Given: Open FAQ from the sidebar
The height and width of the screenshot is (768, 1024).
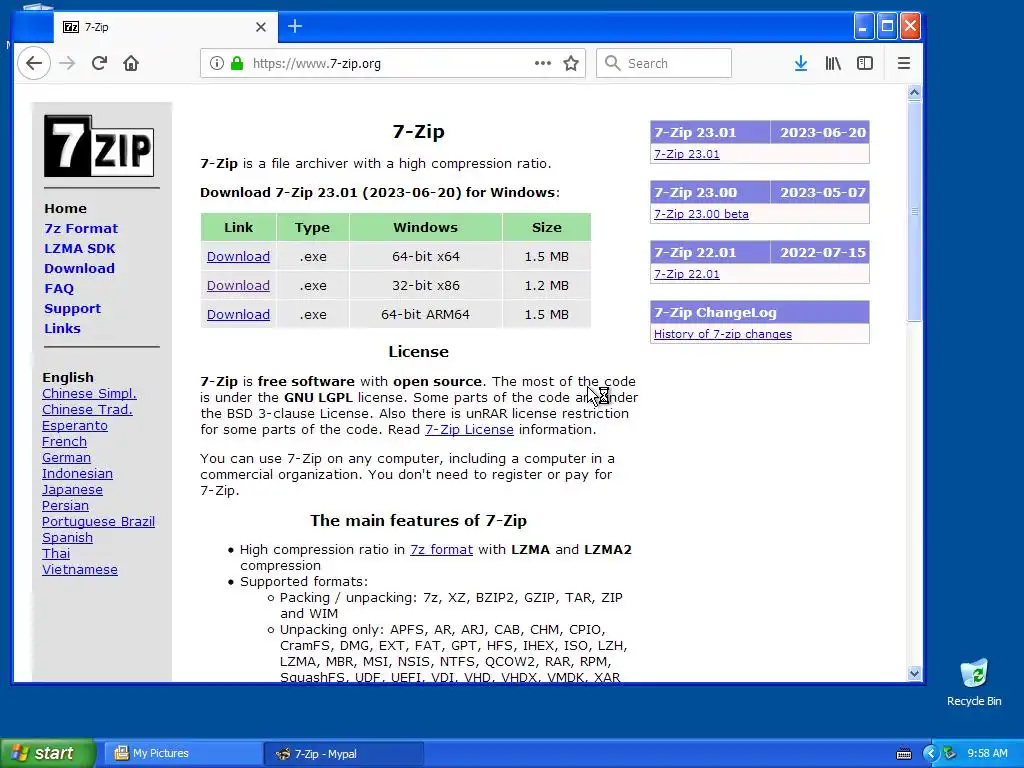Looking at the screenshot, I should [59, 289].
